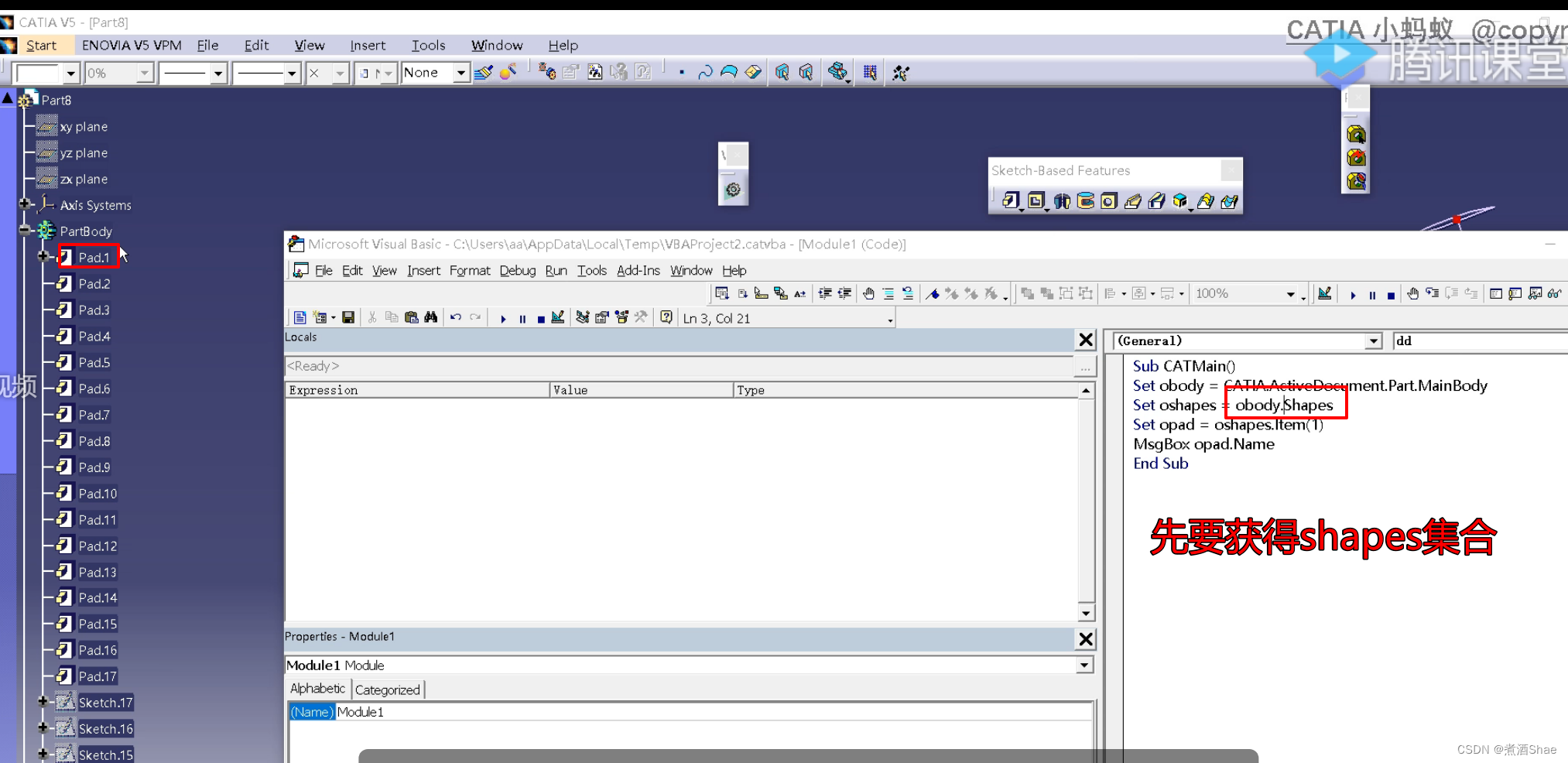Click Hole icon in Sketch-Based Features toolbar
Viewport: 1568px width, 763px height.
(1109, 201)
